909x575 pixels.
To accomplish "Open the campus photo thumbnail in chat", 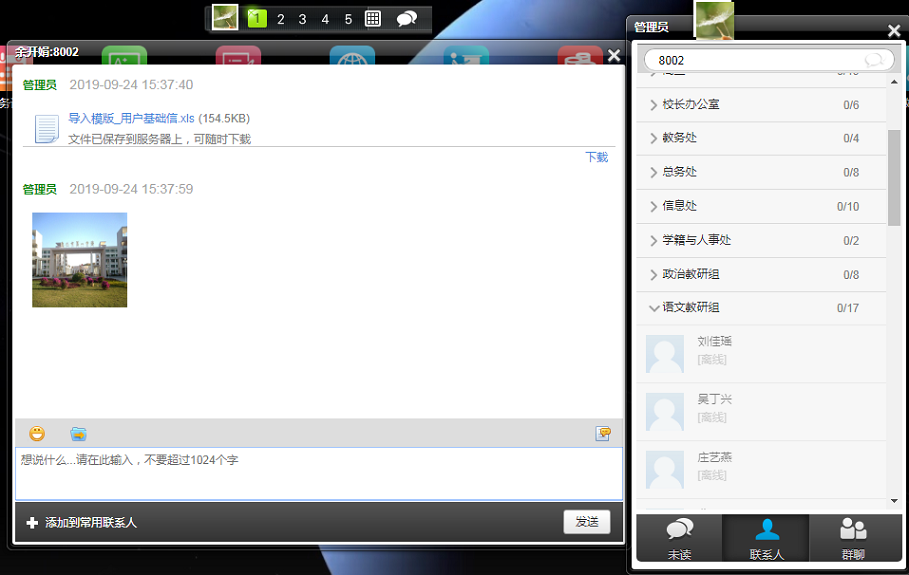I will tap(79, 259).
